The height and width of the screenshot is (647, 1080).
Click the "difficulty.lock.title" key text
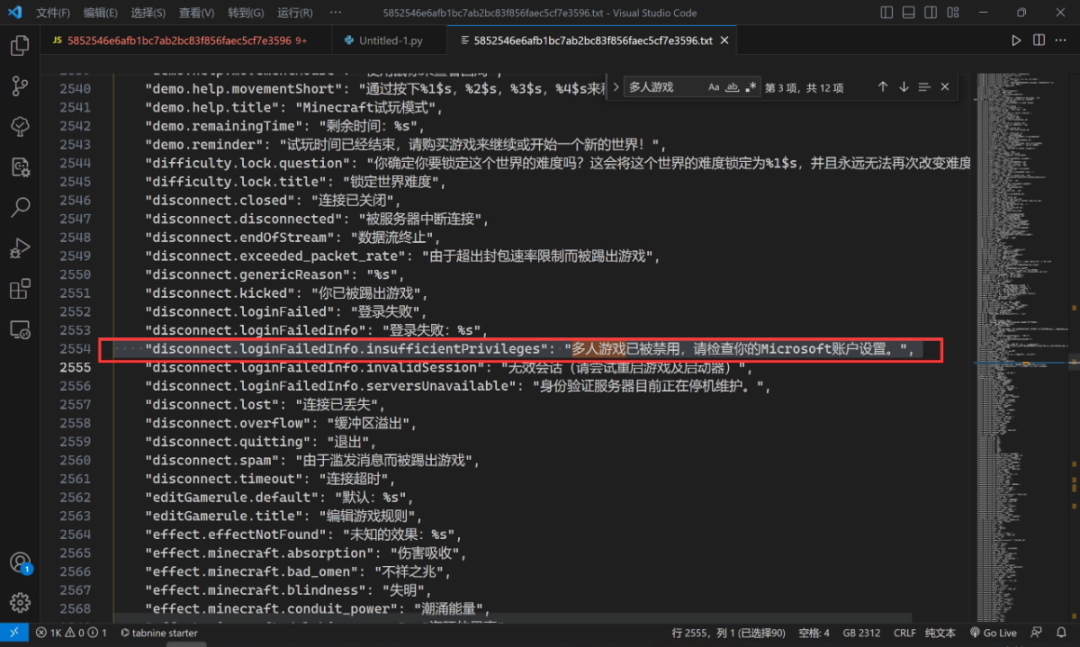[236, 181]
